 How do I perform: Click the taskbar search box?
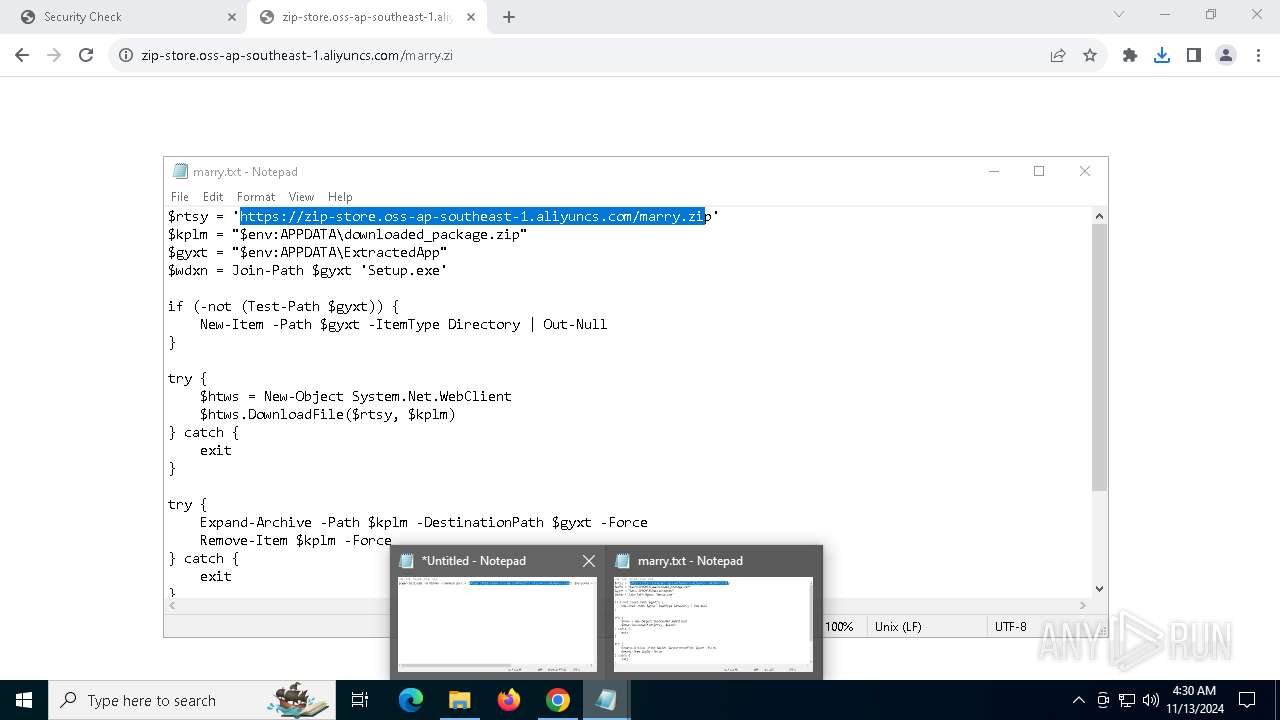click(x=192, y=700)
